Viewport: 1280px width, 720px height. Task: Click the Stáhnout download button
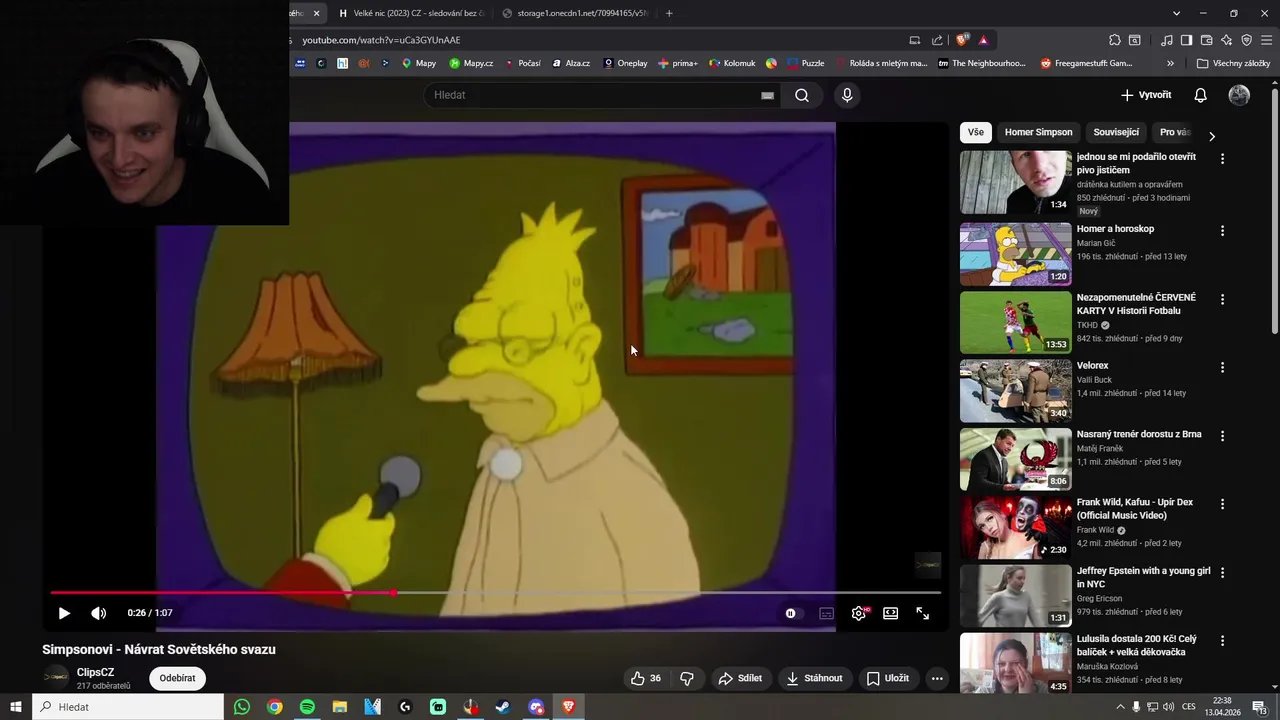click(813, 678)
